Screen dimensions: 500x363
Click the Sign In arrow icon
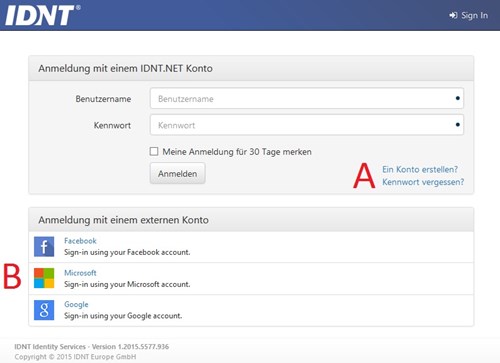453,15
